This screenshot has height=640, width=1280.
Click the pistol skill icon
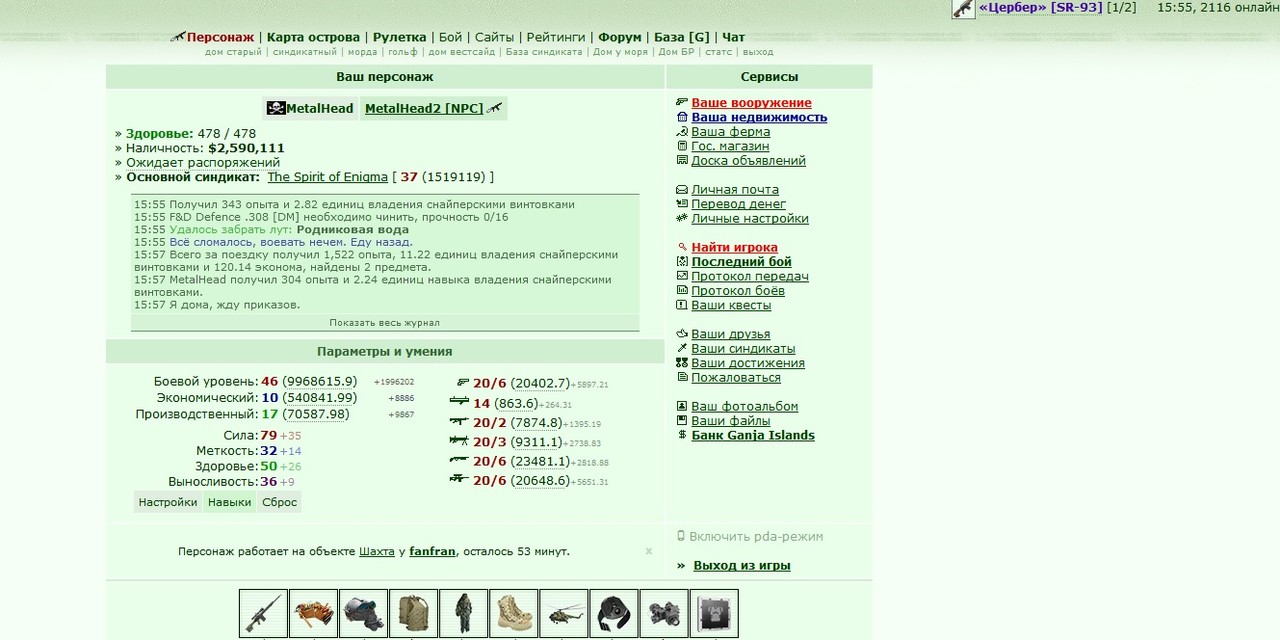point(462,383)
